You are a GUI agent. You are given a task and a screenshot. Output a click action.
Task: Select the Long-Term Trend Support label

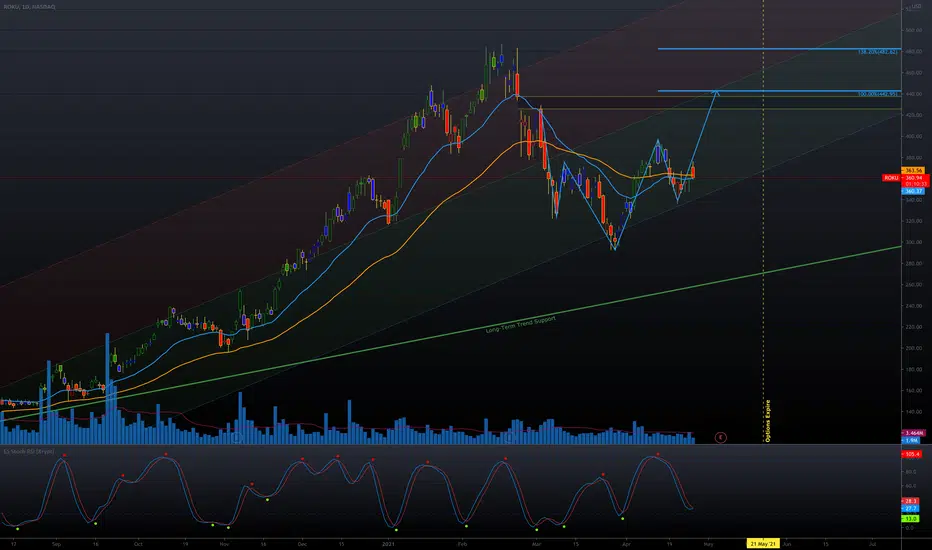coord(521,325)
